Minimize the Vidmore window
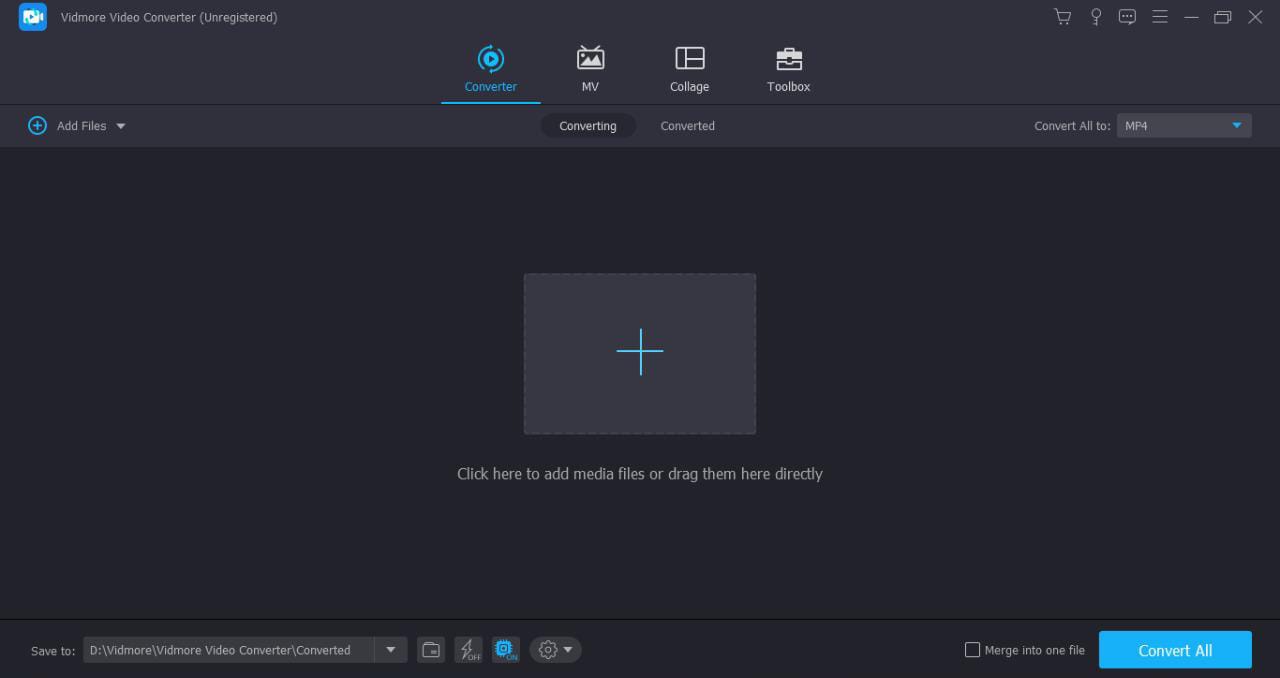The height and width of the screenshot is (678, 1280). [1191, 17]
